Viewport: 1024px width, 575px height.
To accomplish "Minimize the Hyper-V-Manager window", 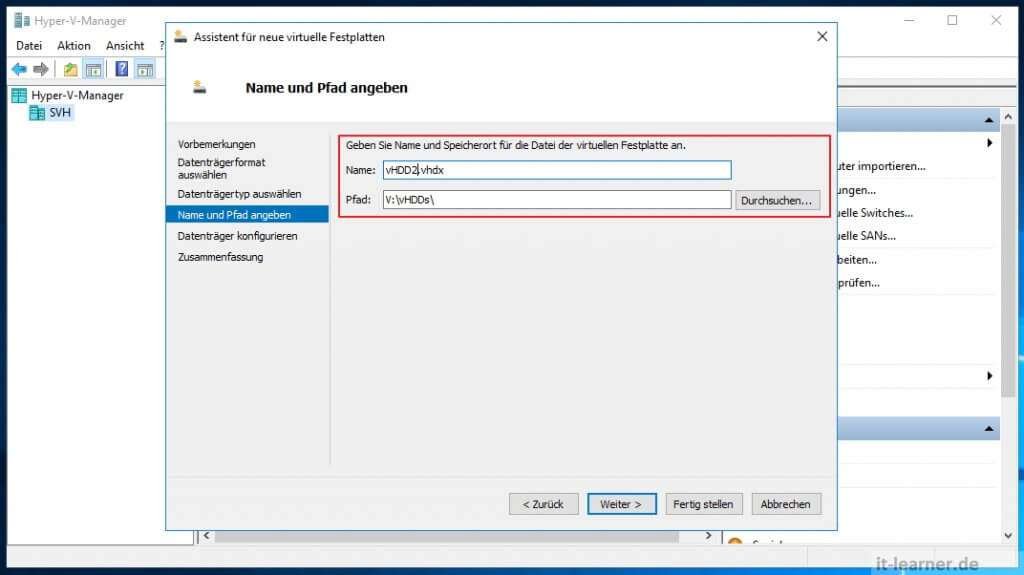I will [909, 20].
